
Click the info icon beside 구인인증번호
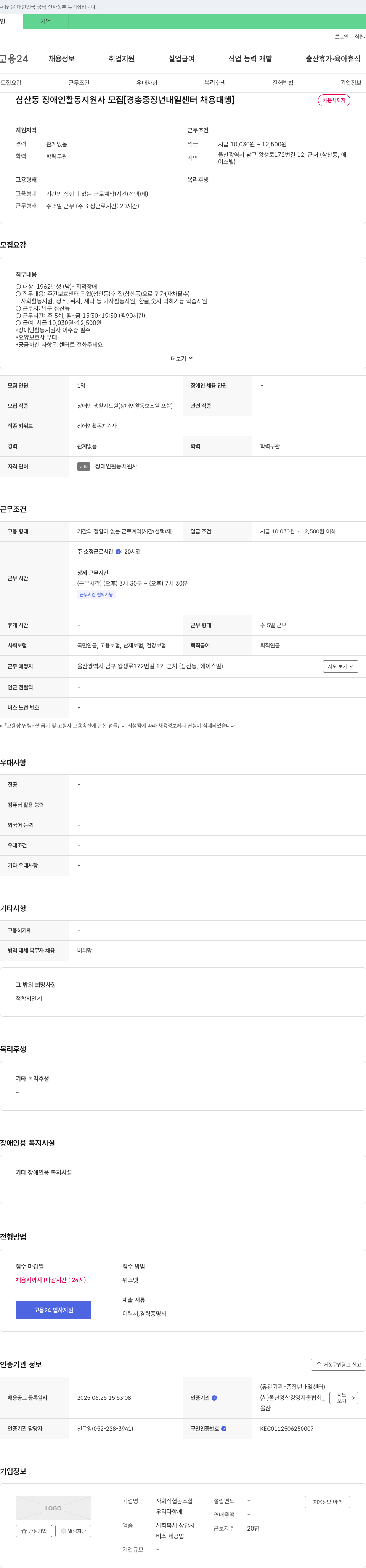click(x=224, y=1428)
